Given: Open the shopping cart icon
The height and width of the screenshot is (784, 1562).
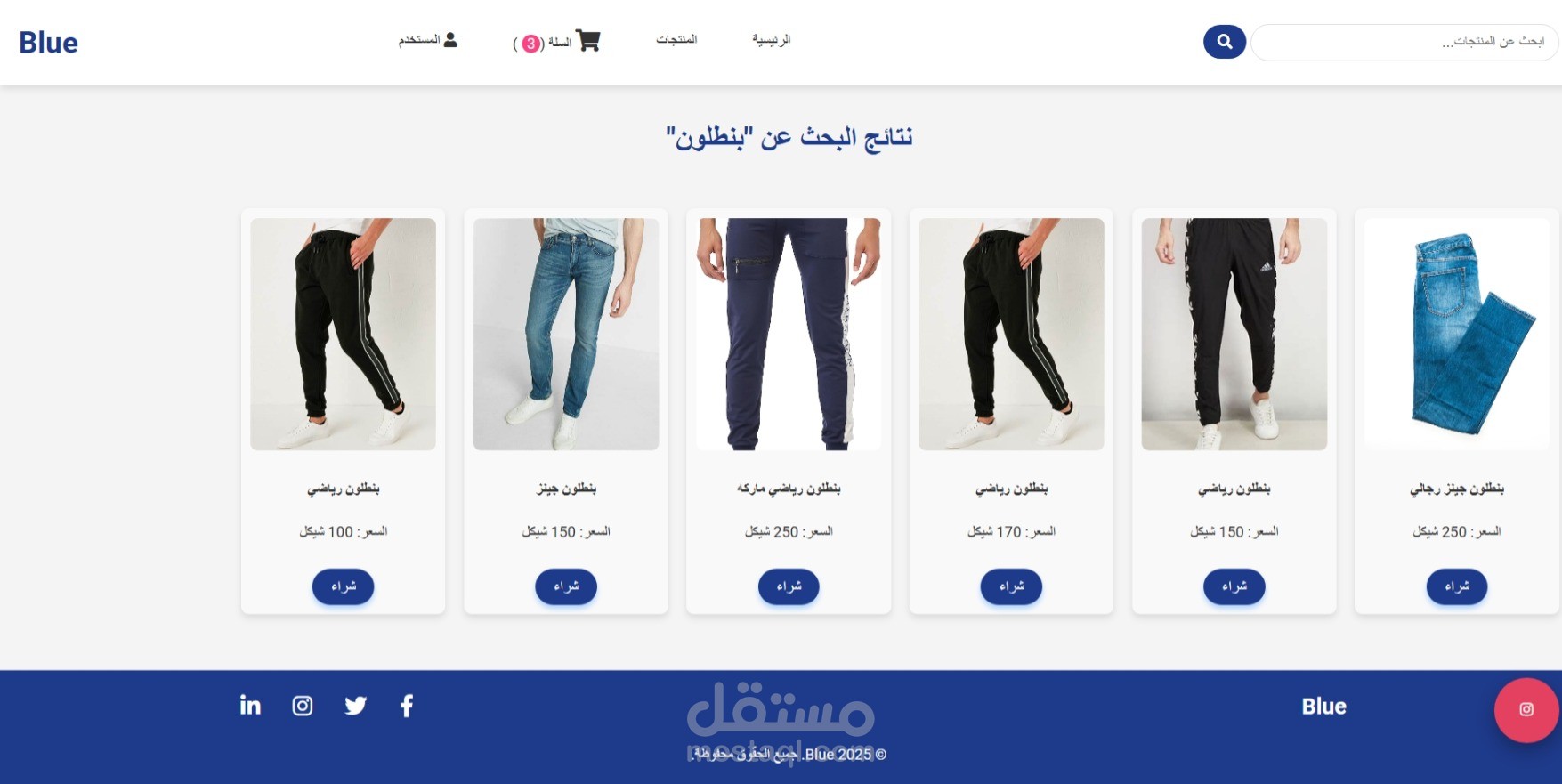Looking at the screenshot, I should pyautogui.click(x=588, y=41).
